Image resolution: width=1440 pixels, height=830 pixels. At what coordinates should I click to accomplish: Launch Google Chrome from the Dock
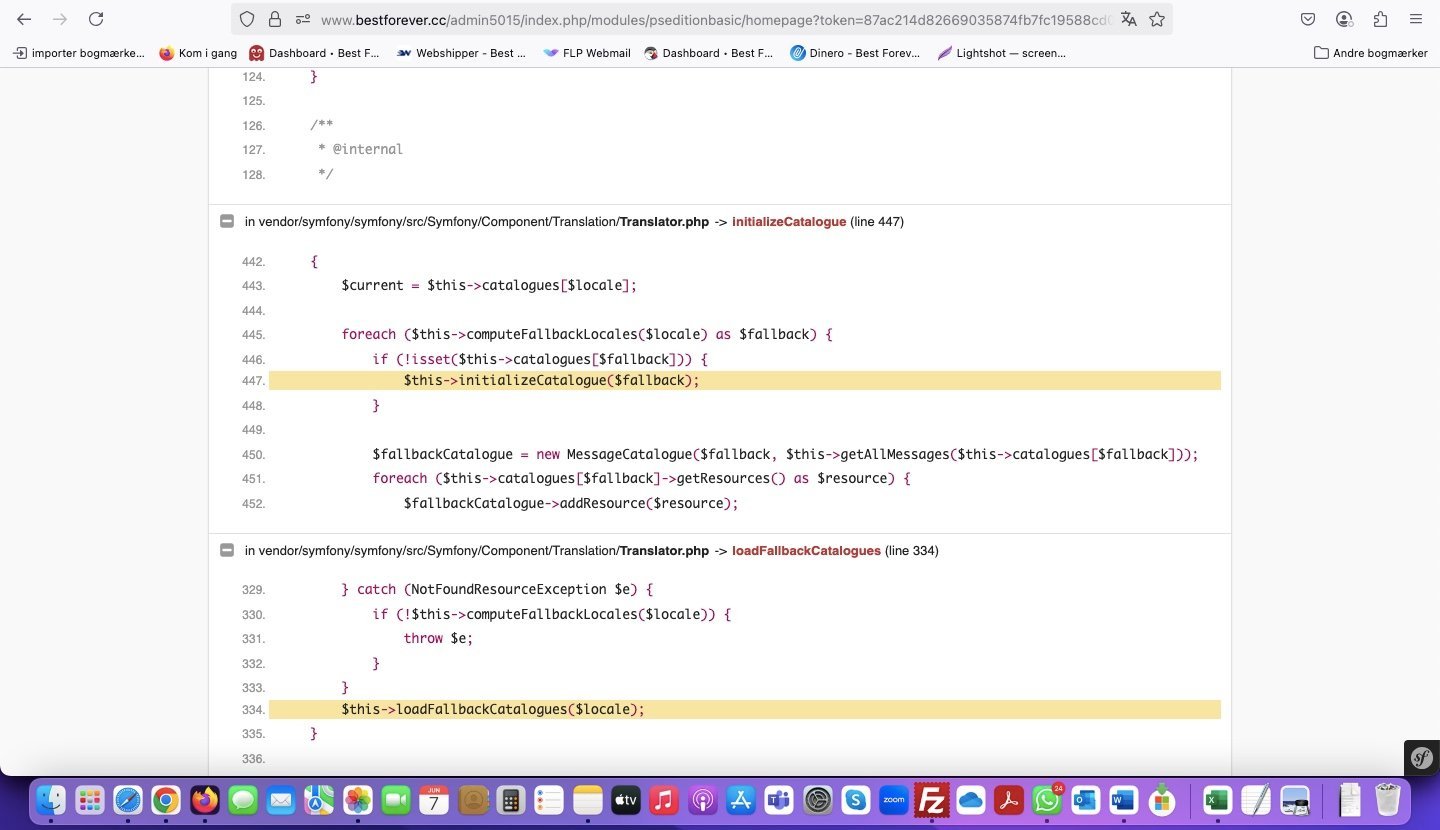(166, 800)
